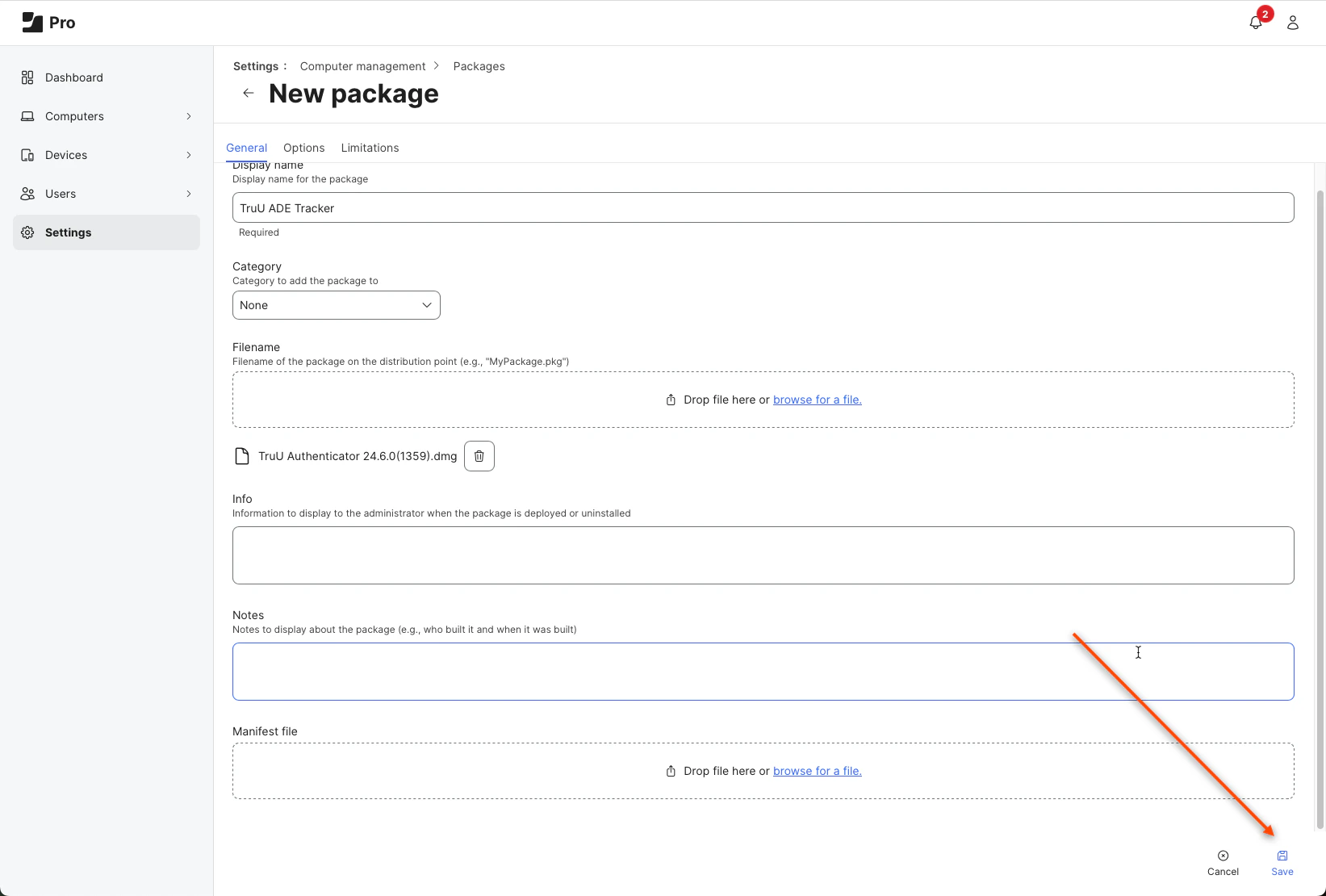The height and width of the screenshot is (896, 1326).
Task: Browse for a file under Filename
Action: [x=818, y=400]
